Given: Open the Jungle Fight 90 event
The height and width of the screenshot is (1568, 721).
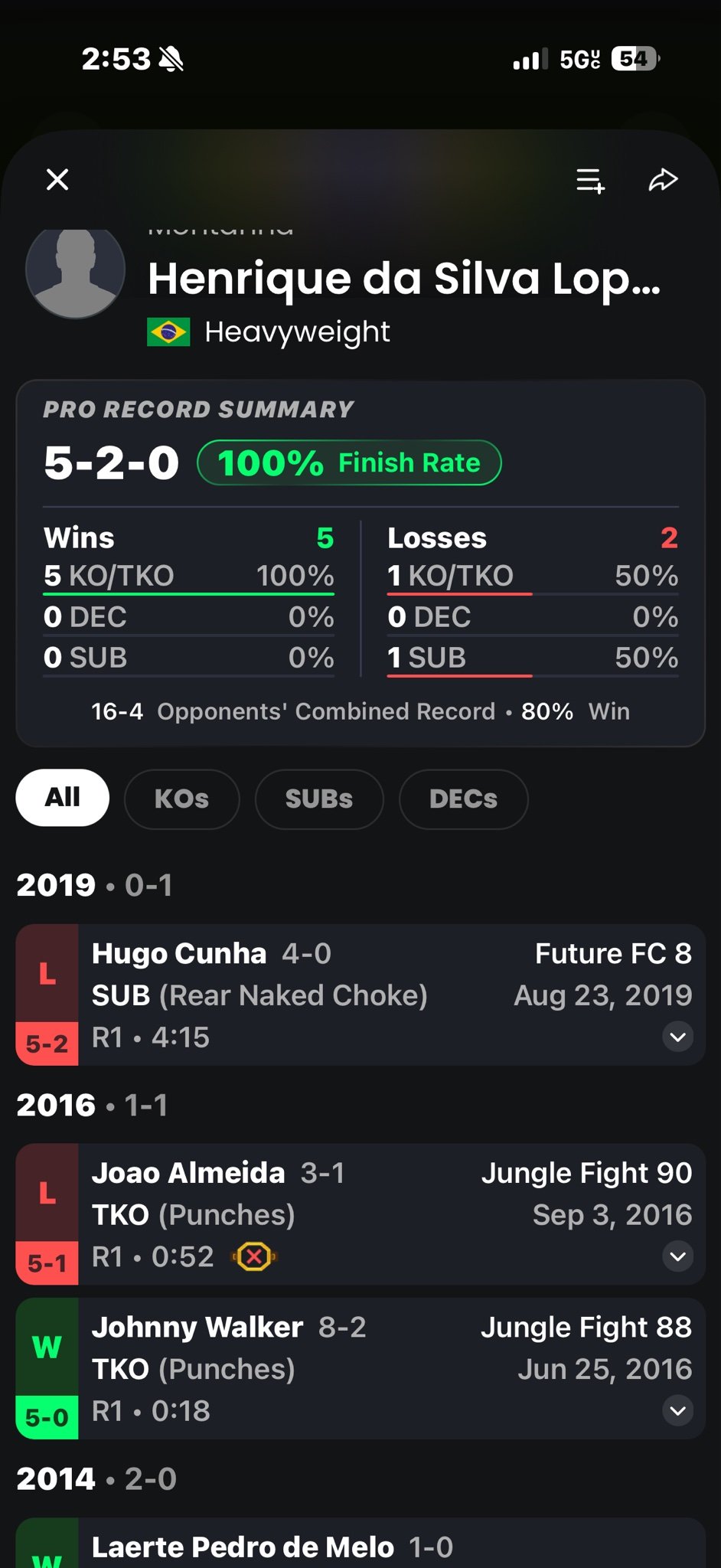Looking at the screenshot, I should pyautogui.click(x=586, y=1173).
